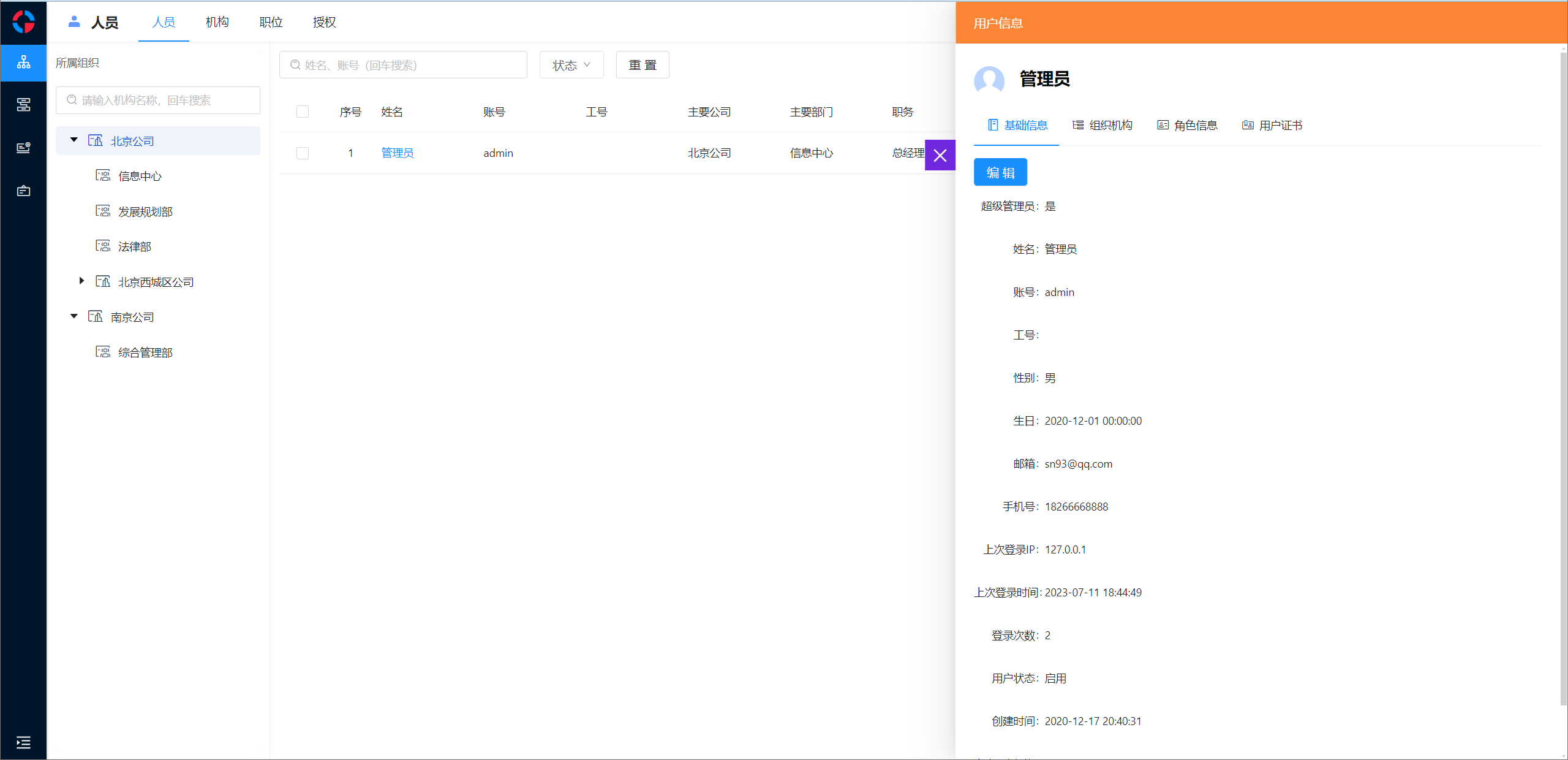
Task: Click the user avatar in info panel
Action: pos(989,80)
